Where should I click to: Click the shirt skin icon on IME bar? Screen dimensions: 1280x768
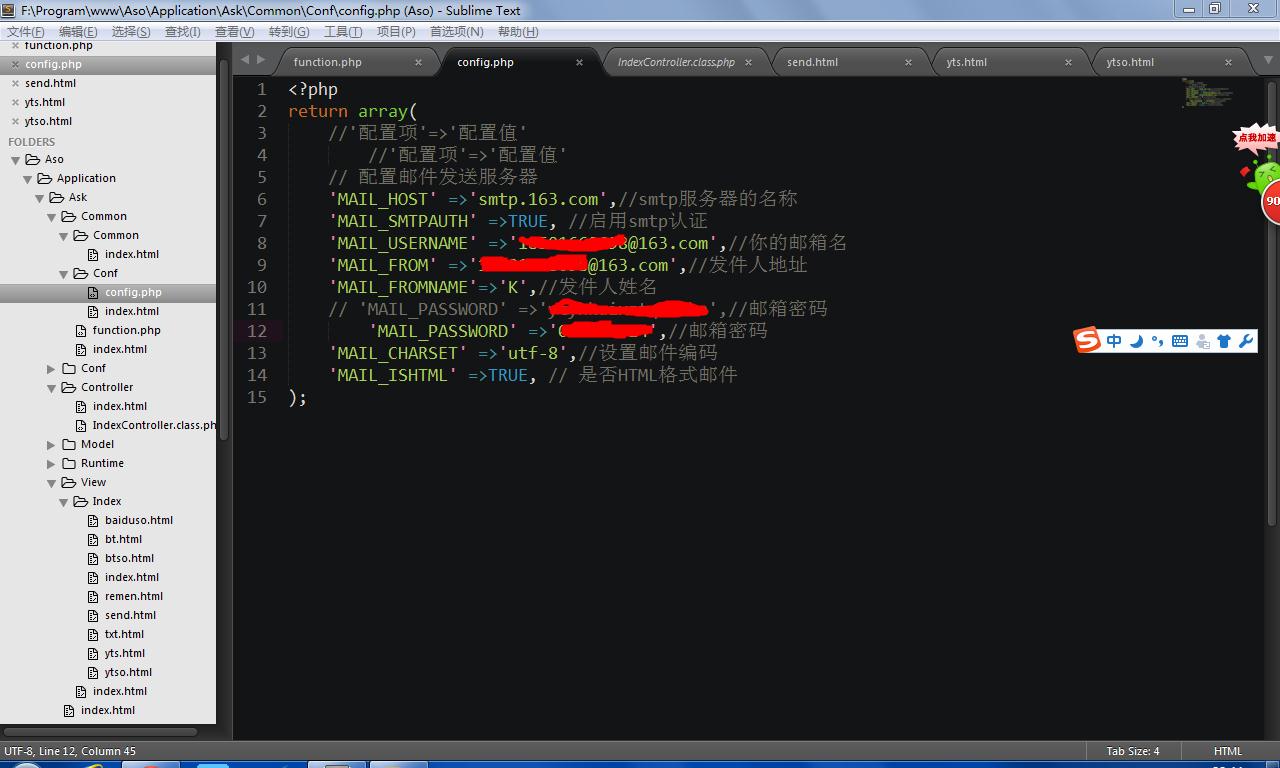[1224, 341]
